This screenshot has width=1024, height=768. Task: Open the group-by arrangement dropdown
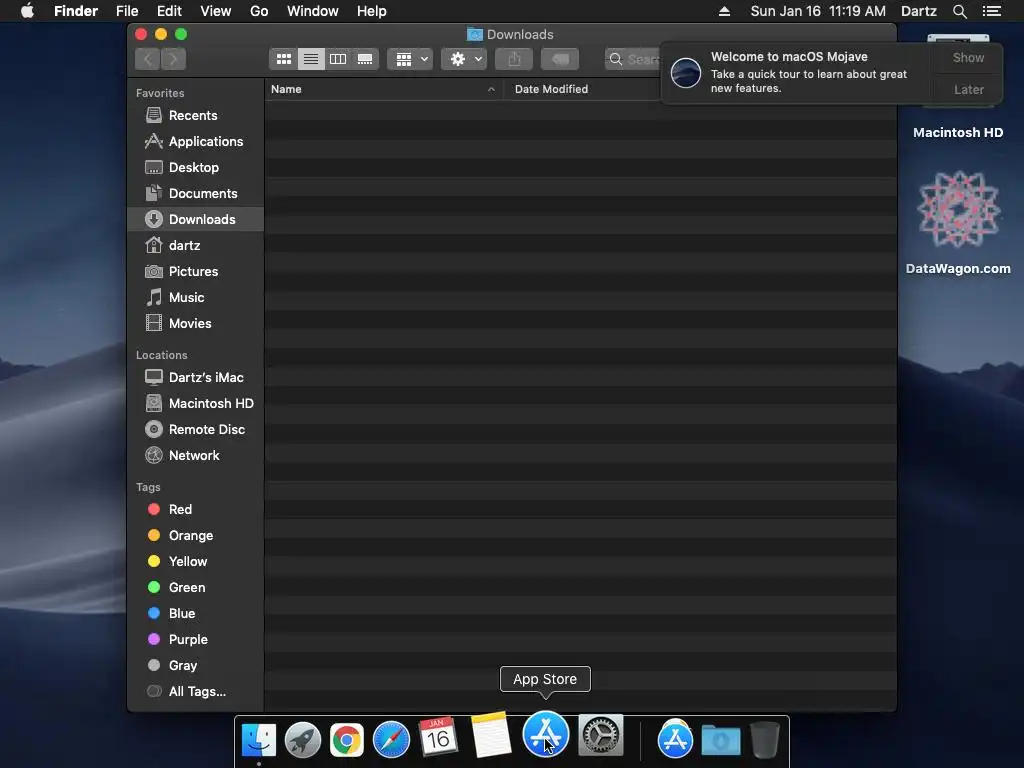coord(410,59)
